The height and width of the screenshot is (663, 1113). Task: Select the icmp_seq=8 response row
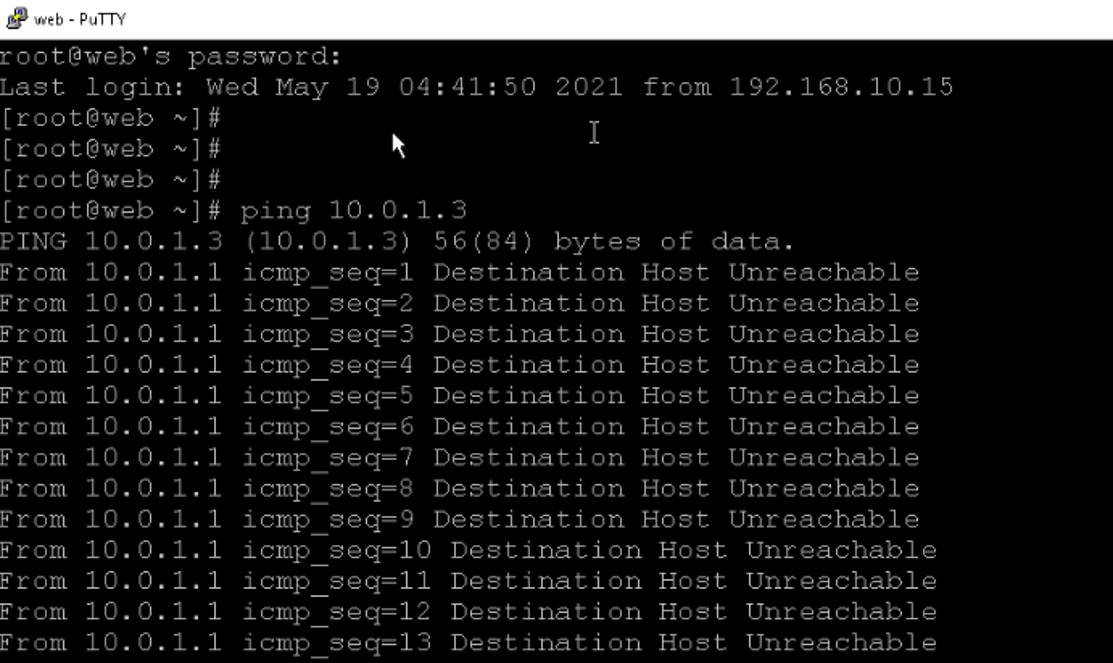click(460, 488)
